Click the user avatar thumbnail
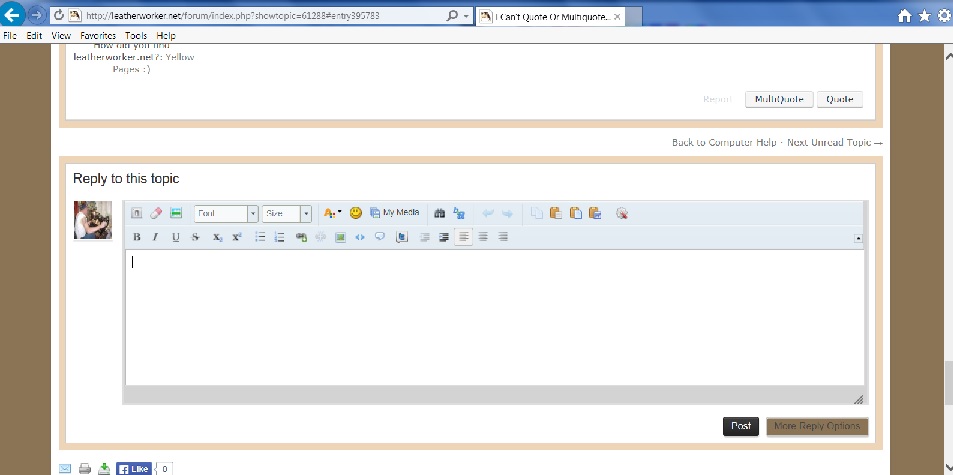The height and width of the screenshot is (475, 953). [x=93, y=220]
